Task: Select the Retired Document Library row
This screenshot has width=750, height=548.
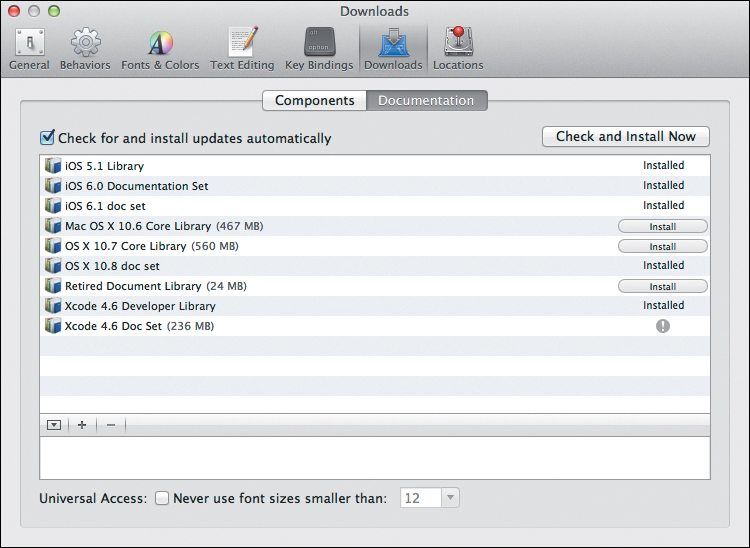Action: [375, 286]
